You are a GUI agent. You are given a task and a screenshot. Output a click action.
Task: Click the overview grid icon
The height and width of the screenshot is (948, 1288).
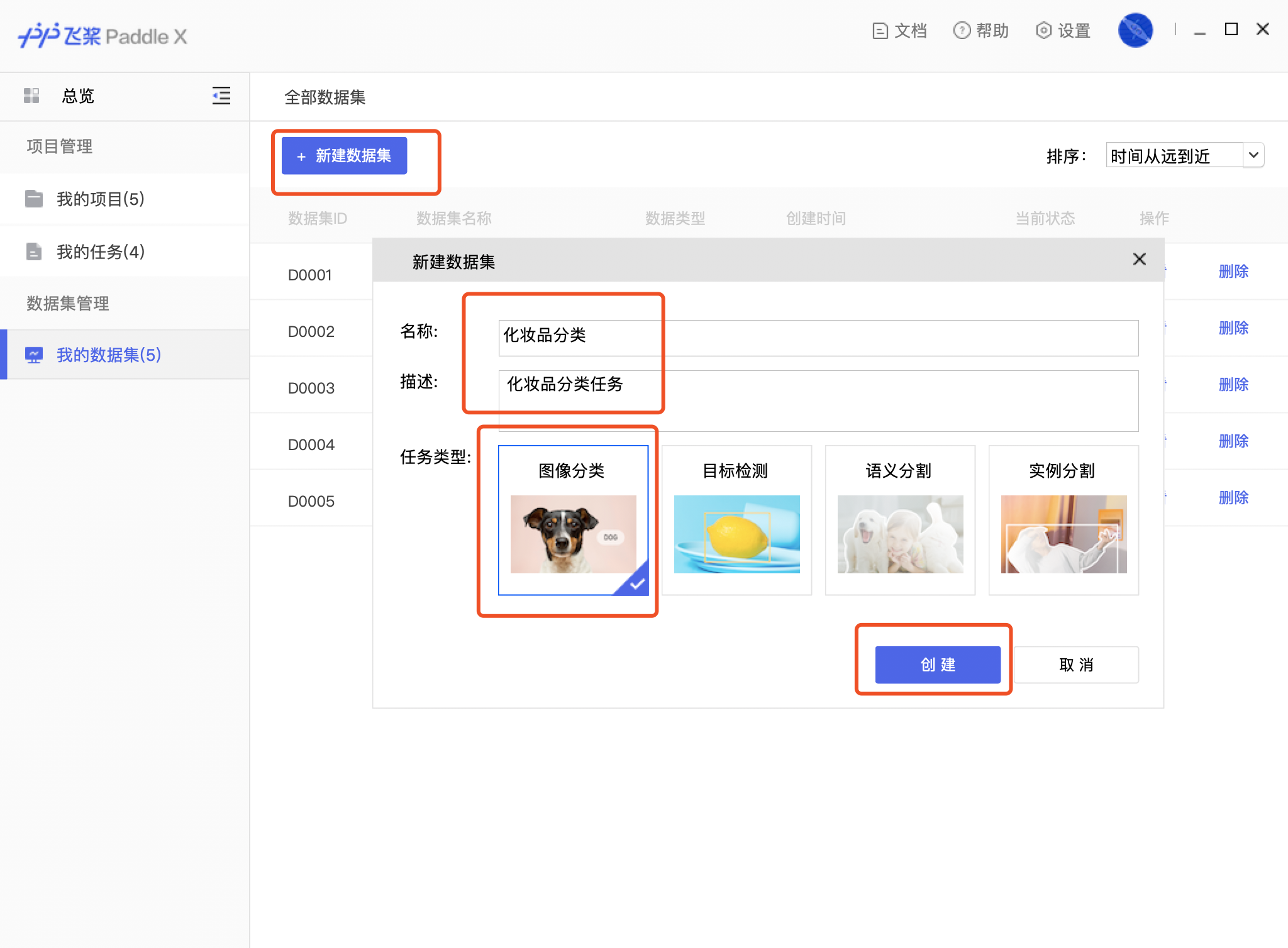click(31, 96)
